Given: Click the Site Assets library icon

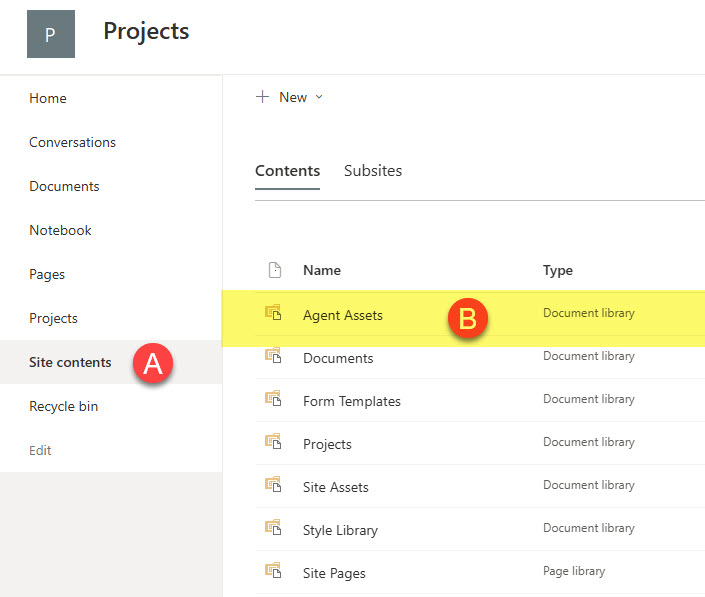Looking at the screenshot, I should [273, 485].
